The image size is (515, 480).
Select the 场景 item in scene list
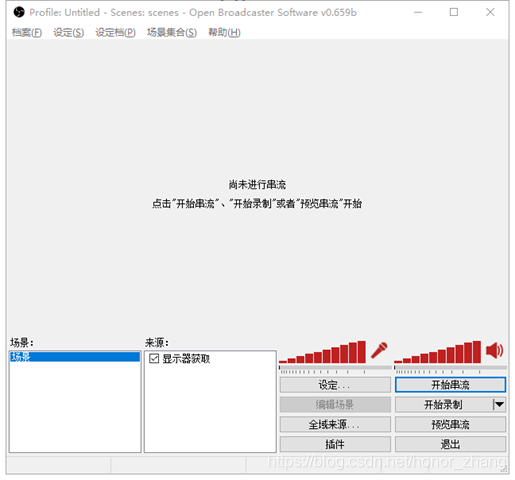(x=75, y=357)
